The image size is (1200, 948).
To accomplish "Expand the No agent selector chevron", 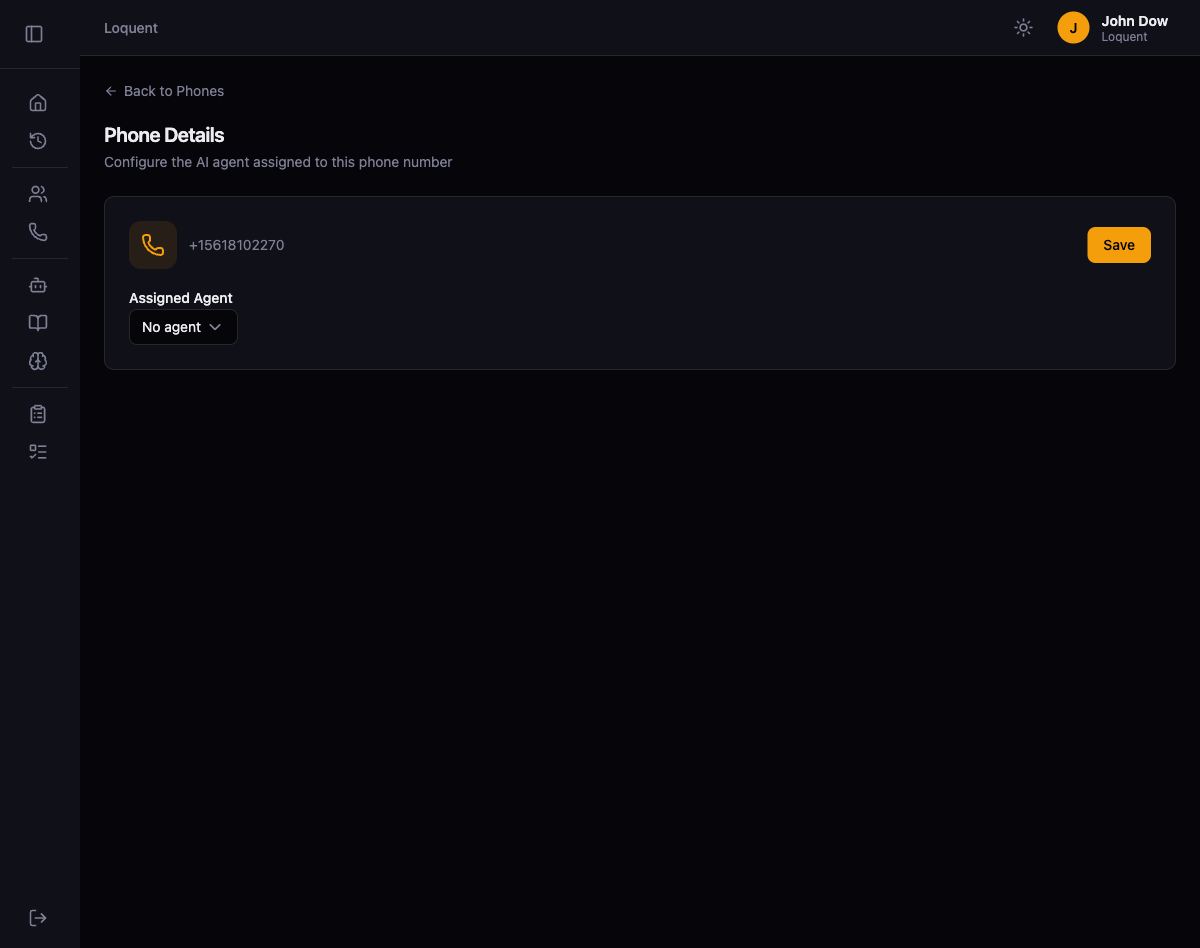I will click(x=214, y=327).
